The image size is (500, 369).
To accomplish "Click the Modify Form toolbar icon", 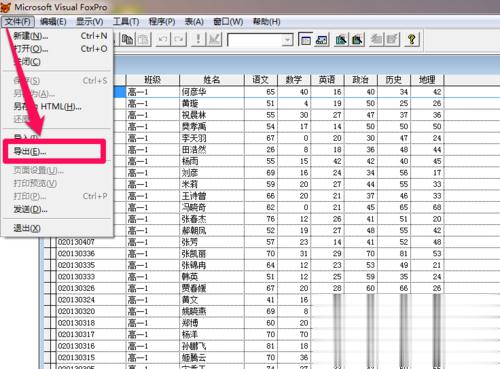I will coord(214,40).
